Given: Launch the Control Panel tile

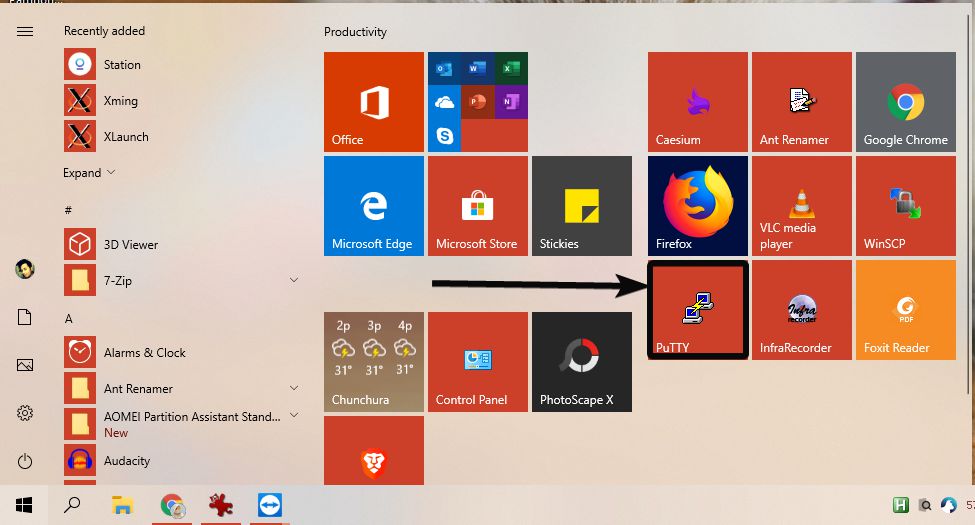Looking at the screenshot, I should pos(478,362).
